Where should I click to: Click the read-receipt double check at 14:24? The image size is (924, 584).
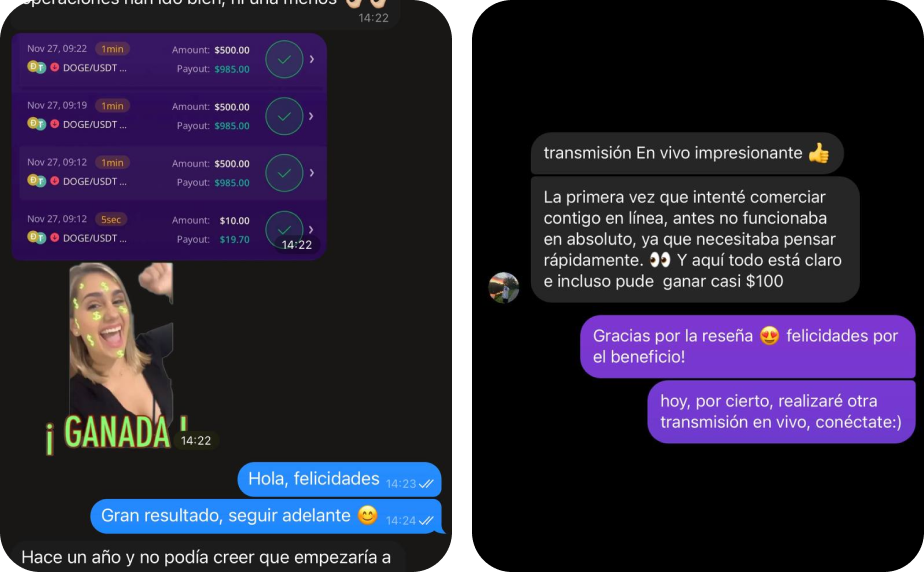click(426, 521)
